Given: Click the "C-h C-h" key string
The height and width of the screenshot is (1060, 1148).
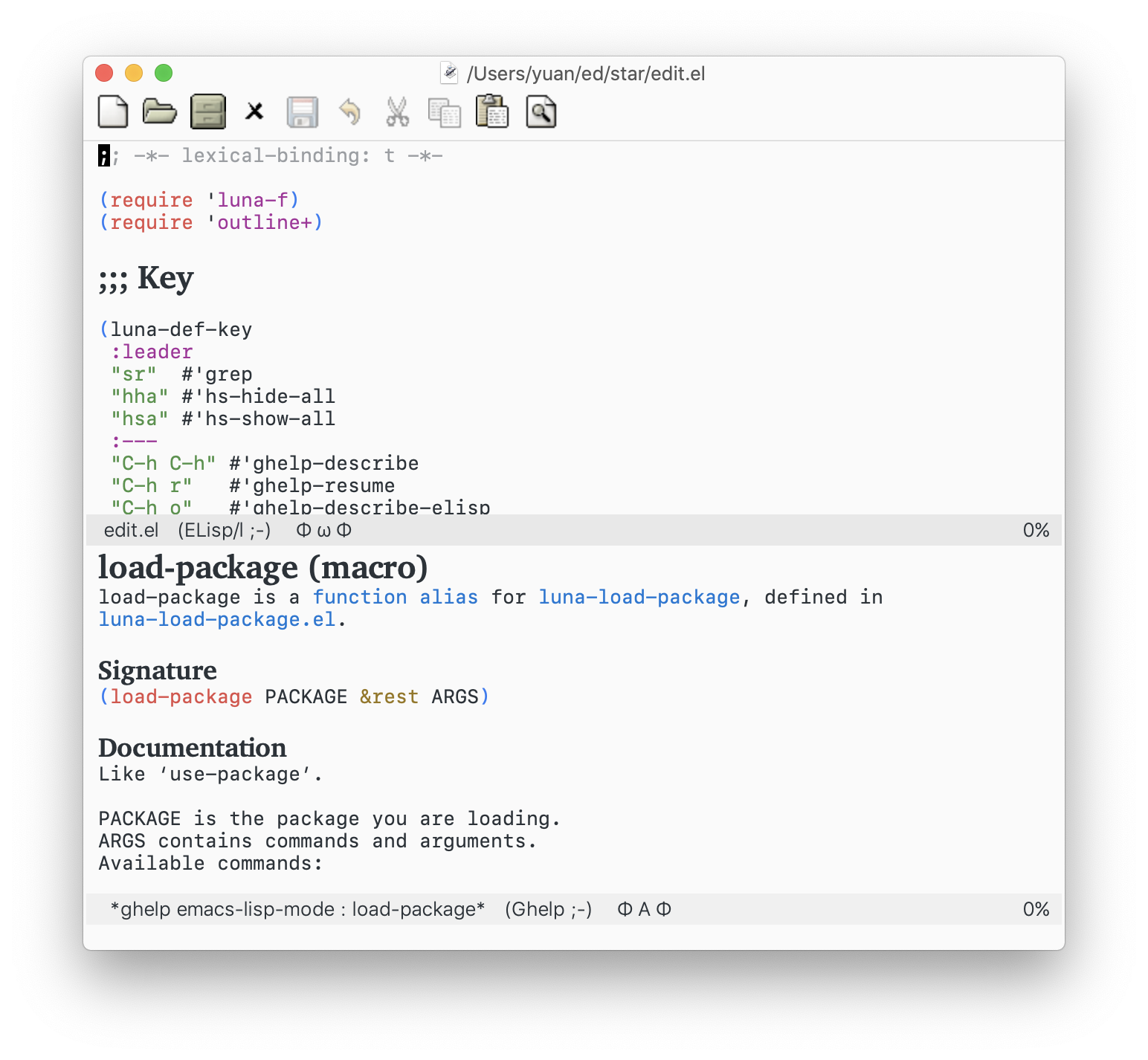Looking at the screenshot, I should [x=164, y=463].
